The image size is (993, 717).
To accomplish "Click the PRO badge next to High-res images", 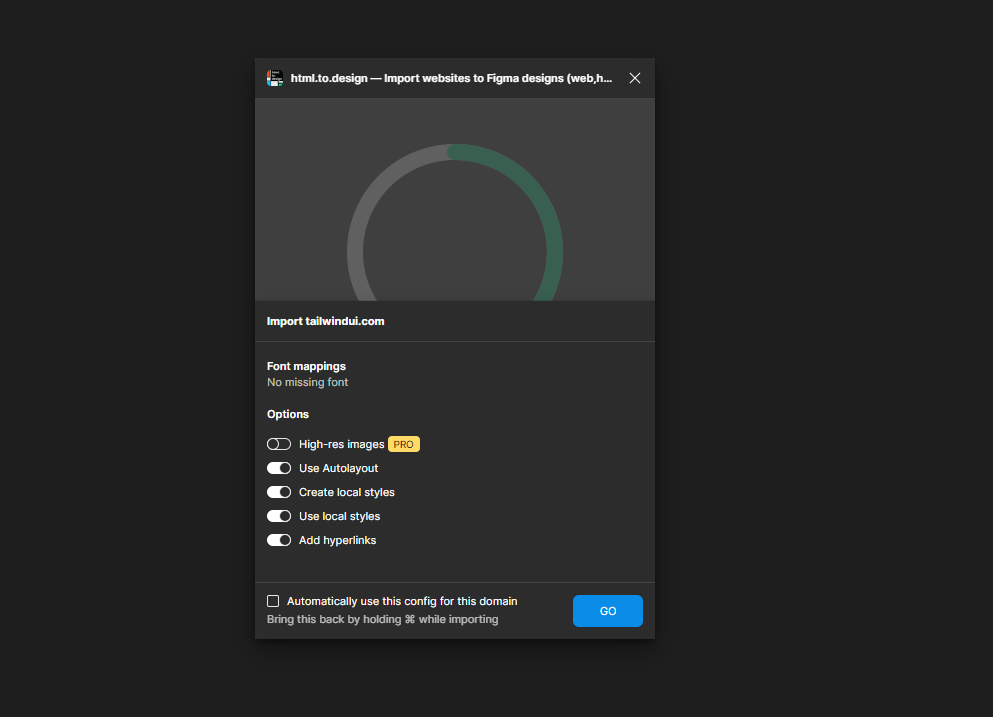I will pos(404,444).
